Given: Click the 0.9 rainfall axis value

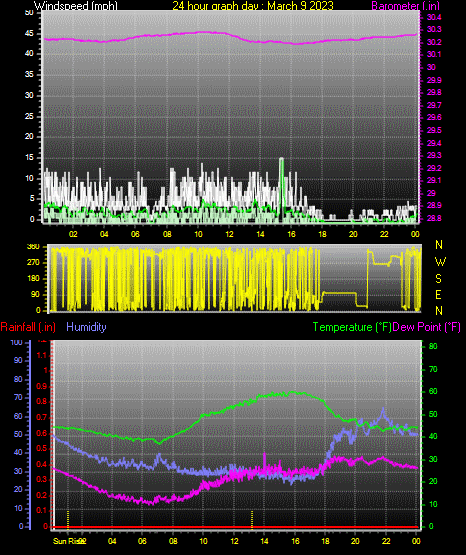Looking at the screenshot, I should [x=42, y=386].
